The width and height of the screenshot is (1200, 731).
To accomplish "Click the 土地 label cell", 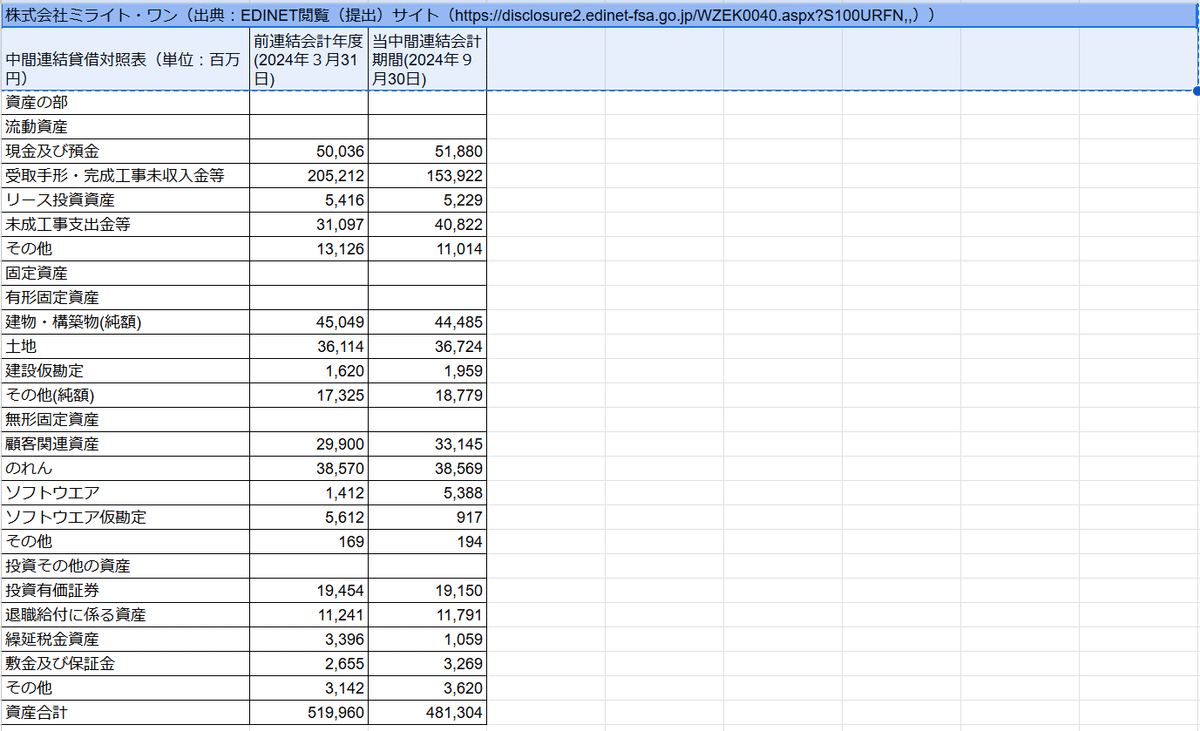I will click(x=126, y=346).
